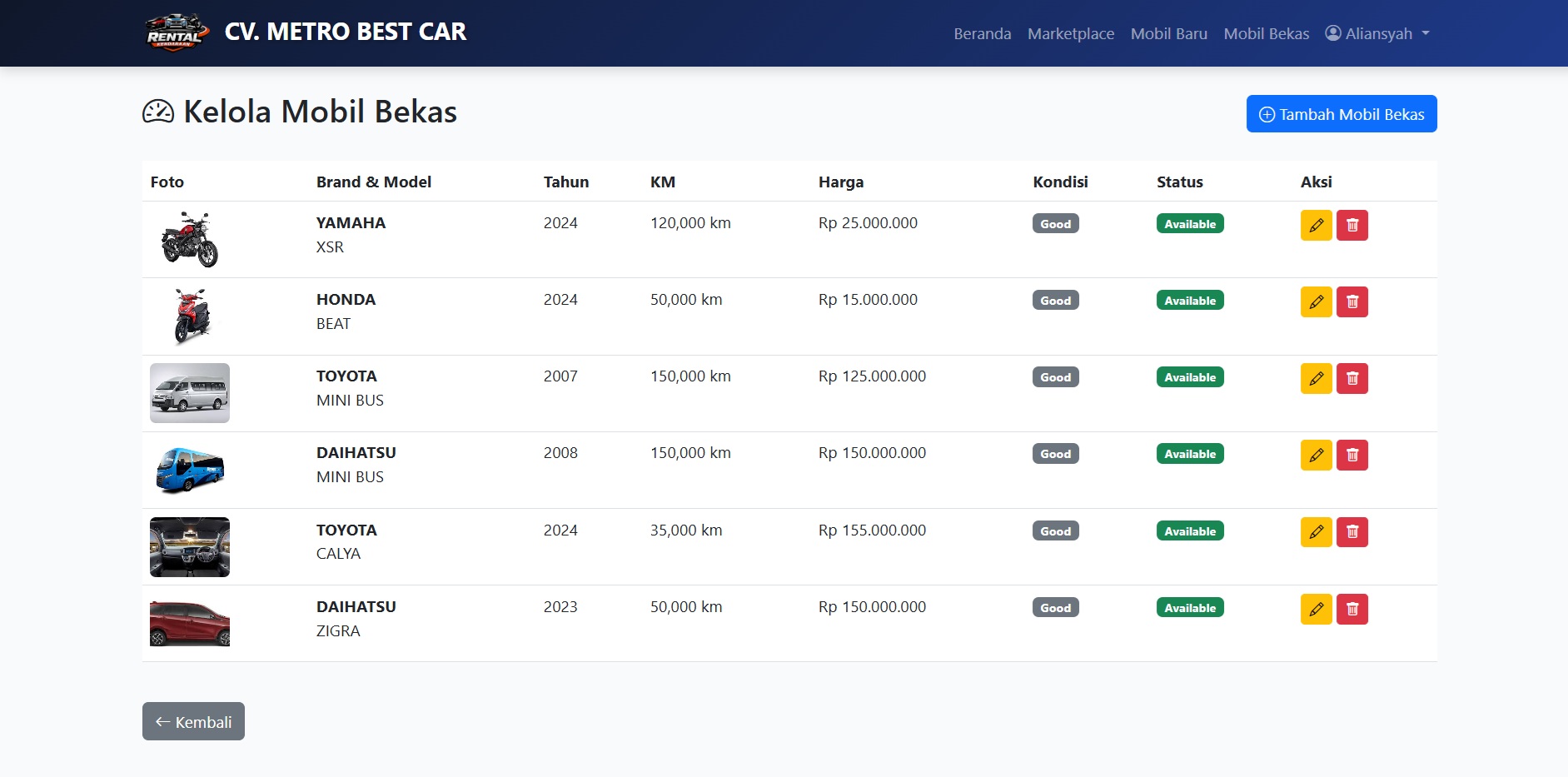Image resolution: width=1568 pixels, height=777 pixels.
Task: Navigate to Mobil Baru page
Action: coord(1168,33)
